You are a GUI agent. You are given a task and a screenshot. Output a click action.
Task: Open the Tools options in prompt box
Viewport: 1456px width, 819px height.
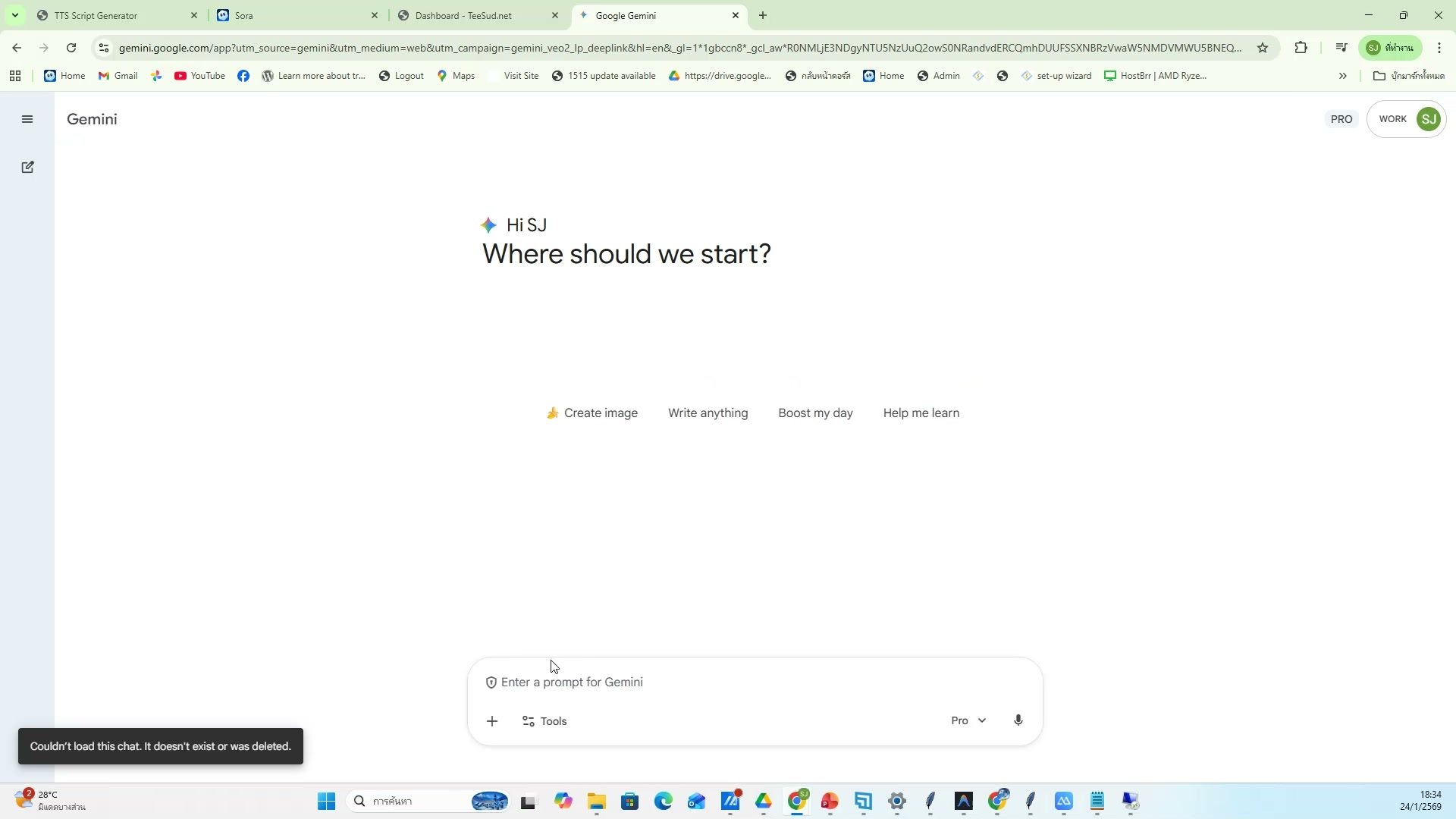pos(544,721)
